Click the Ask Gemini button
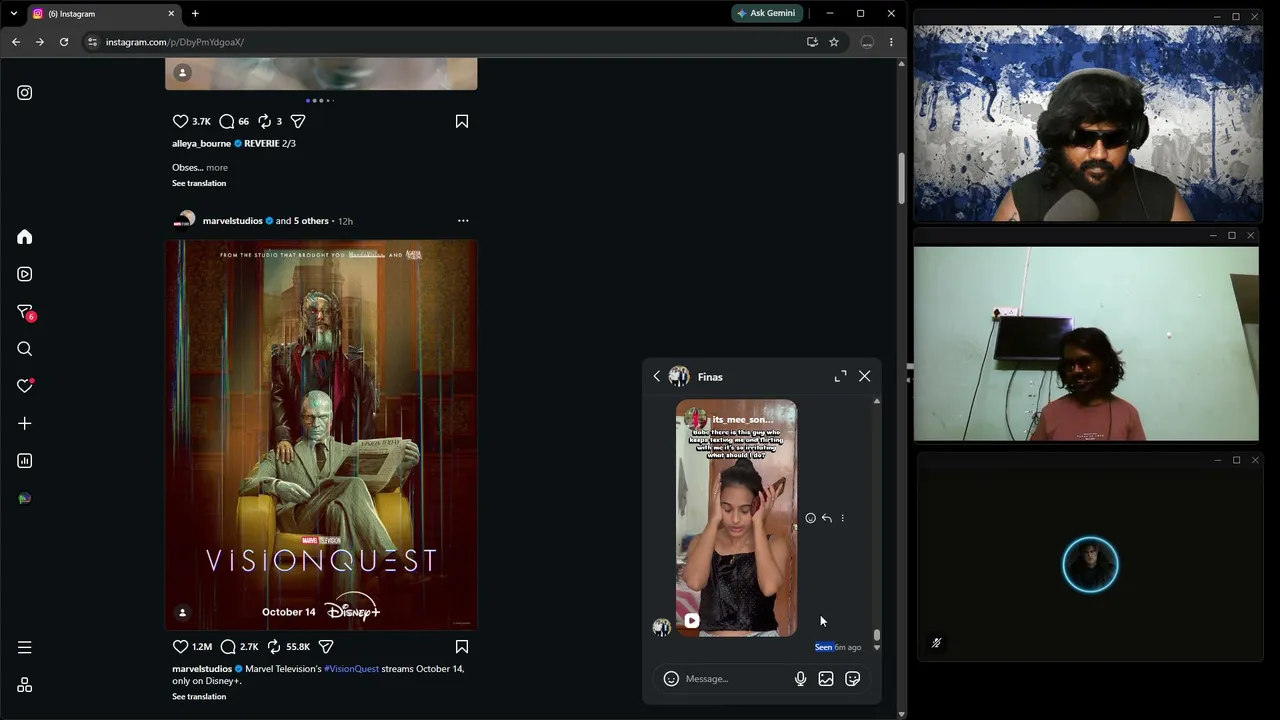This screenshot has height=720, width=1280. click(x=767, y=14)
